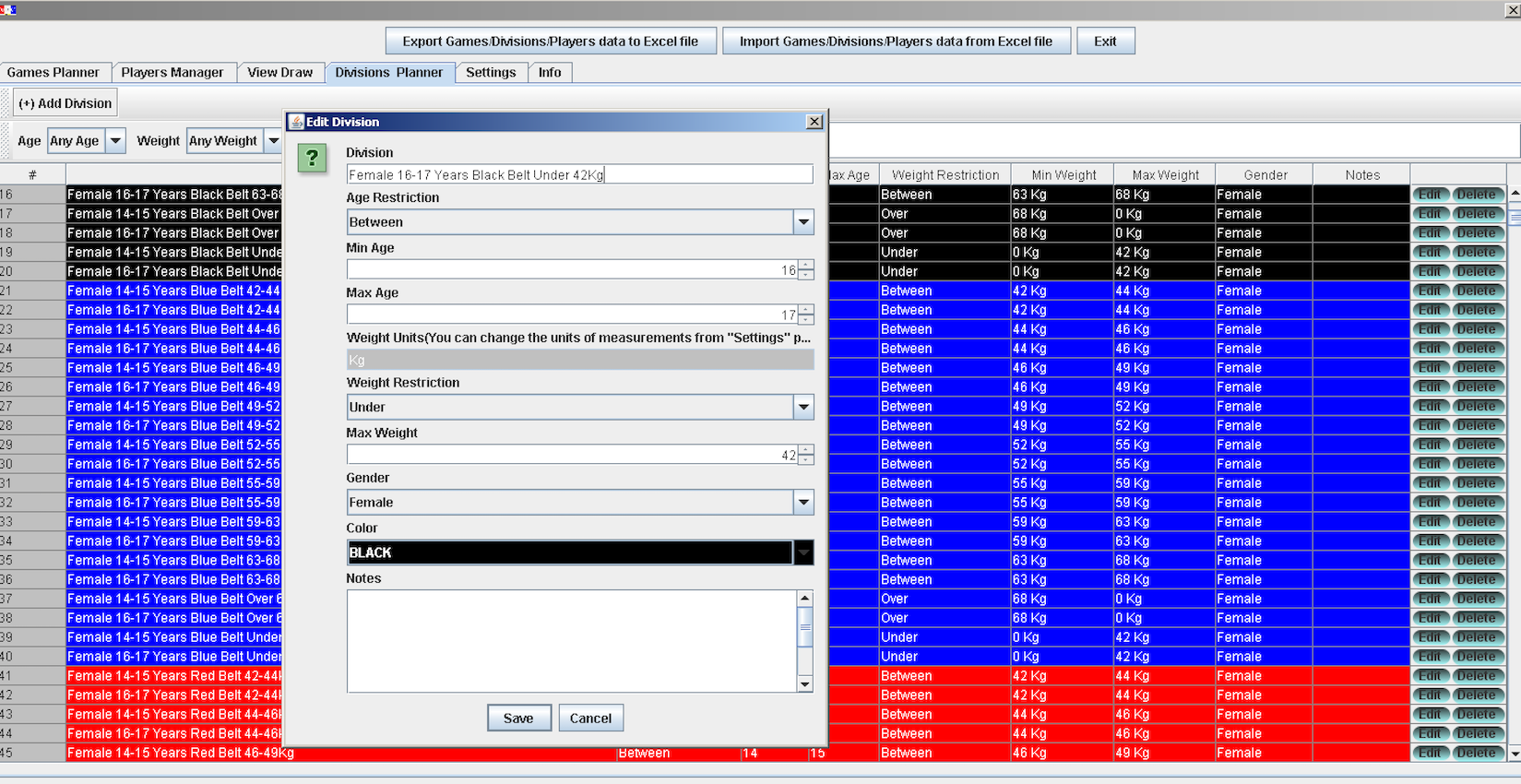The image size is (1521, 784).
Task: Click Edit button for row 41
Action: tap(1430, 676)
